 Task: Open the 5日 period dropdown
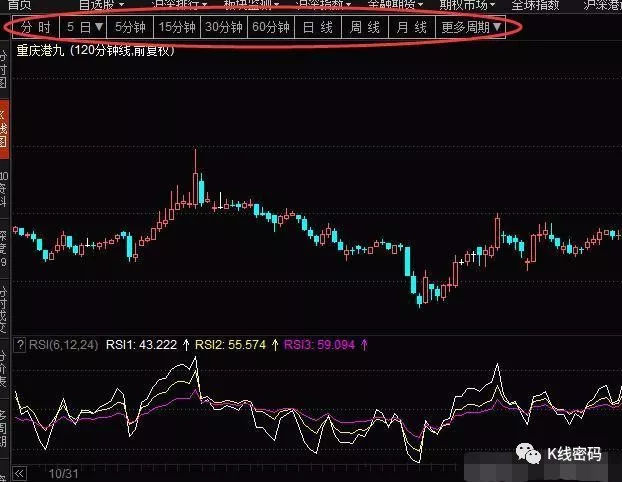click(x=84, y=27)
